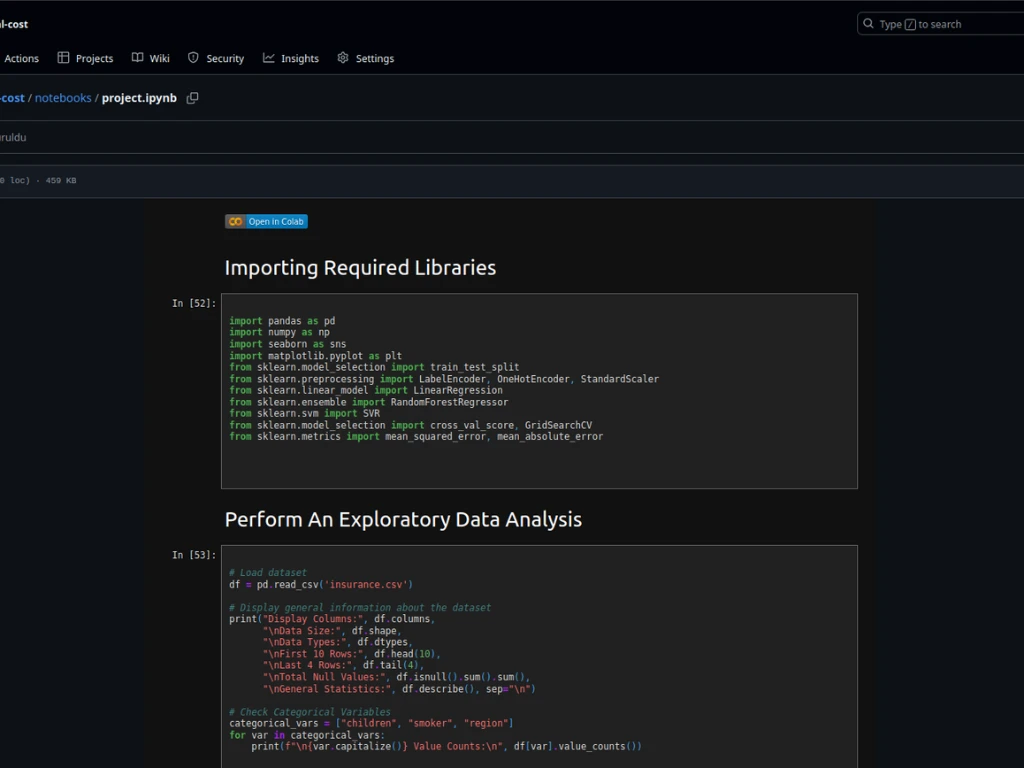Go to the notebooks folder breadcrumb
Viewport: 1024px width, 768px height.
coord(63,98)
